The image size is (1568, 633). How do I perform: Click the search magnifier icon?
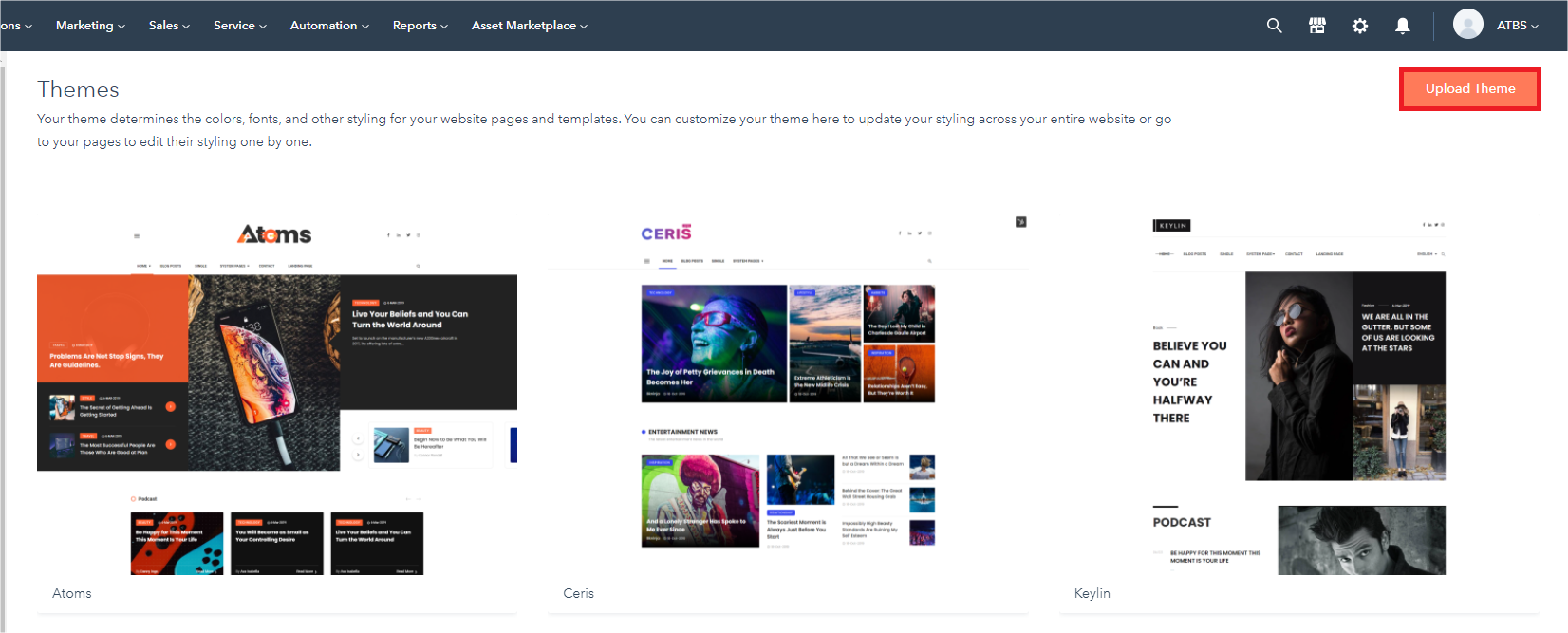click(1274, 26)
